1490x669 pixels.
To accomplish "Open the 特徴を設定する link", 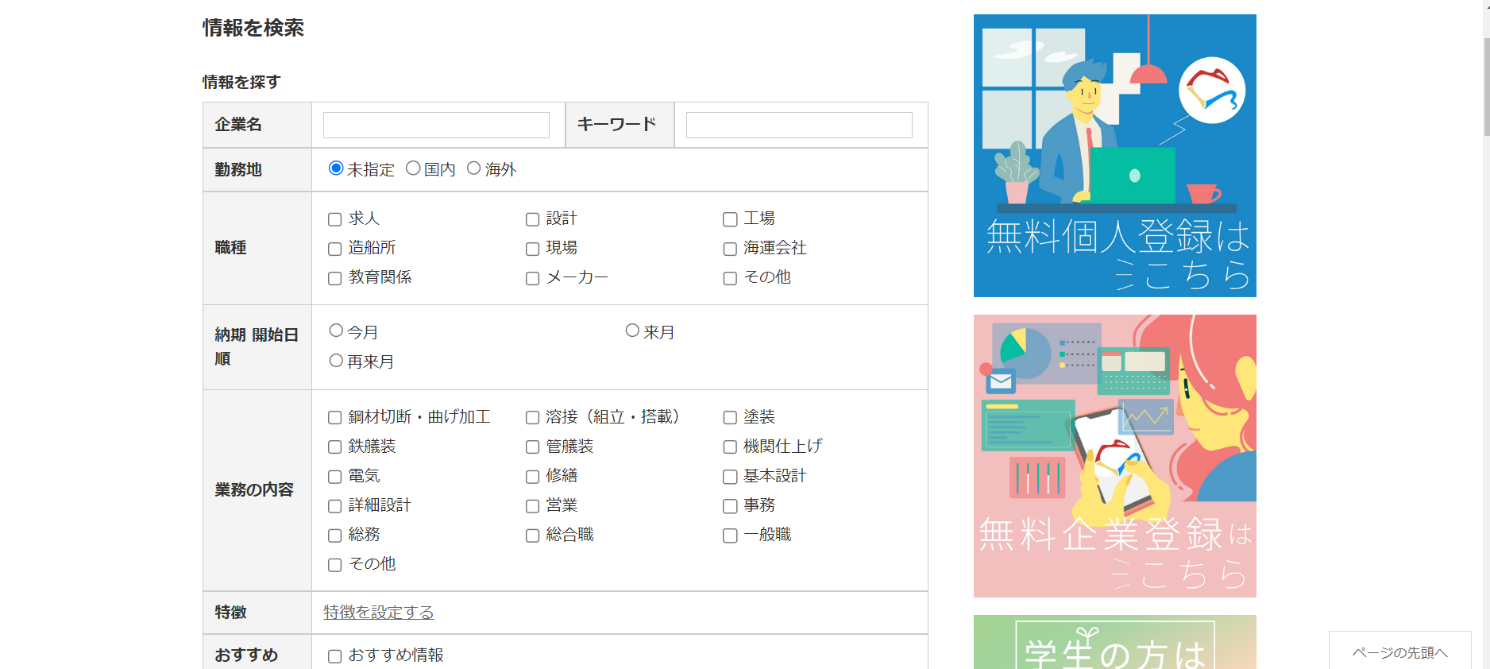I will (379, 612).
